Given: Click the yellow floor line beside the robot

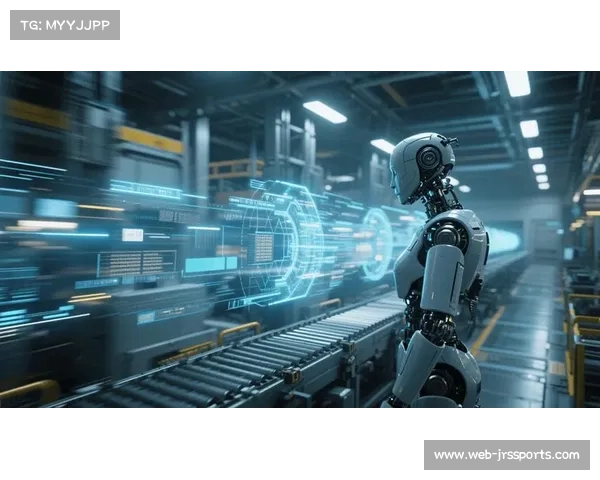Looking at the screenshot, I should [488, 329].
